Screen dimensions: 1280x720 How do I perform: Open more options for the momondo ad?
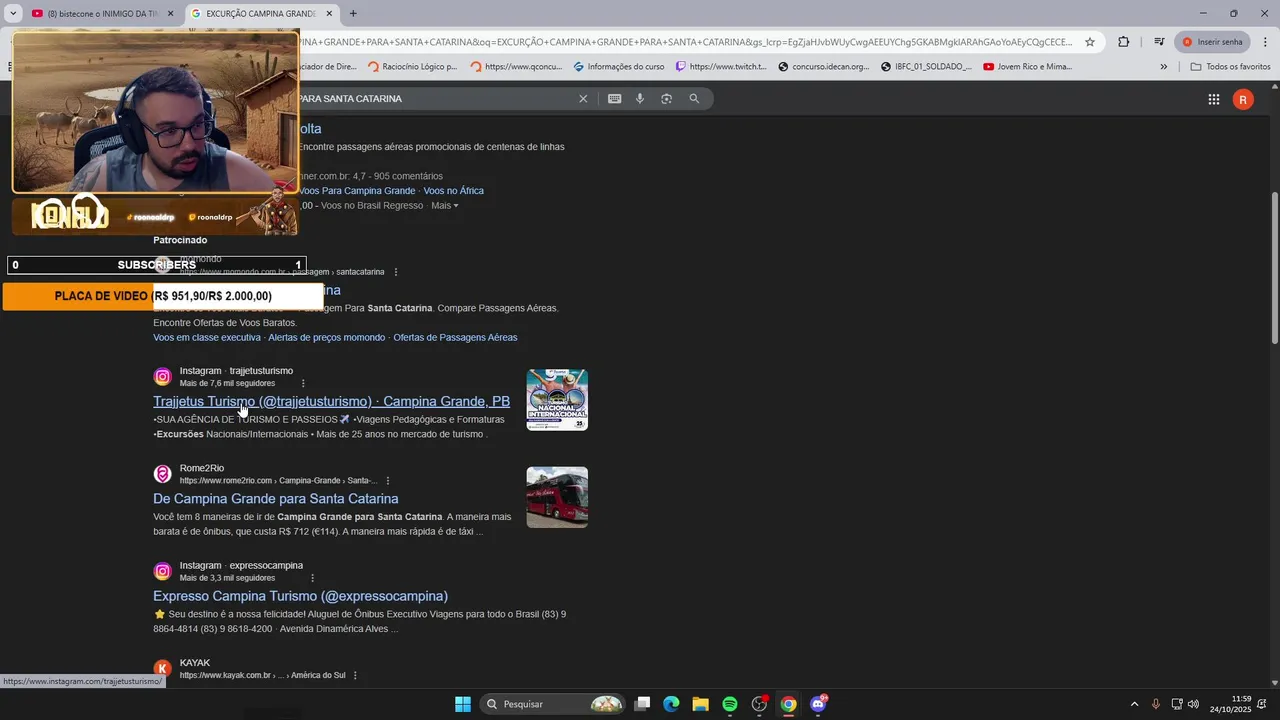click(396, 272)
